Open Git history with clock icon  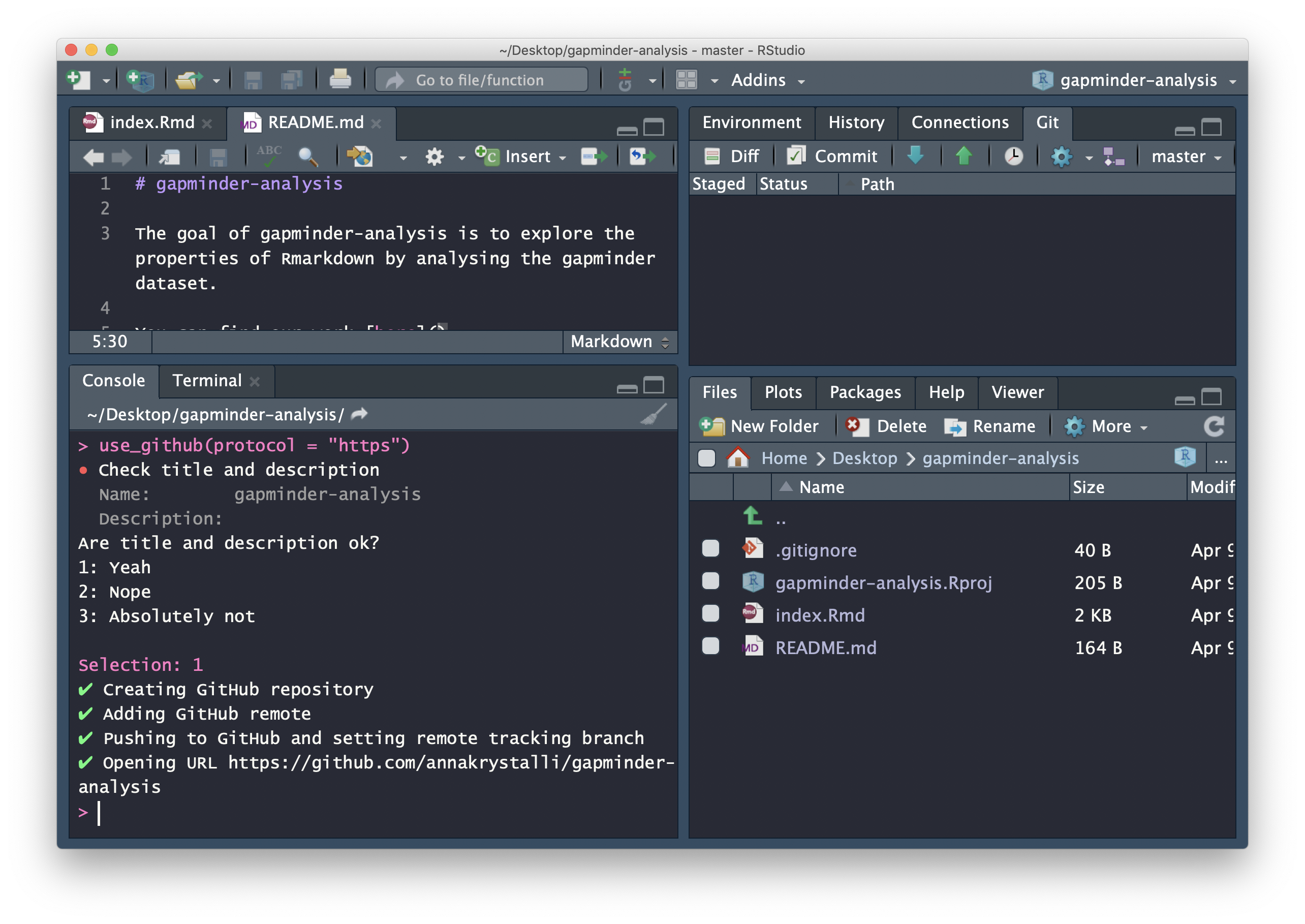point(1013,156)
